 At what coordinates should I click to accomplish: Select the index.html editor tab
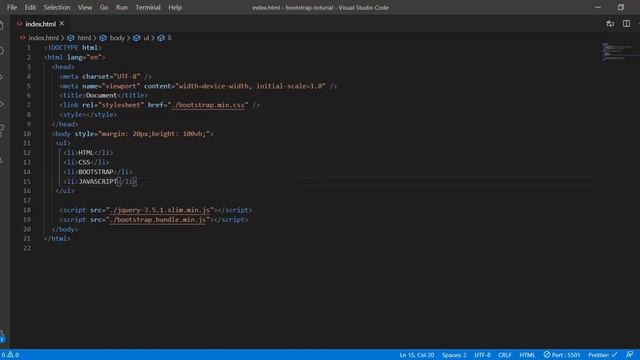pos(40,24)
